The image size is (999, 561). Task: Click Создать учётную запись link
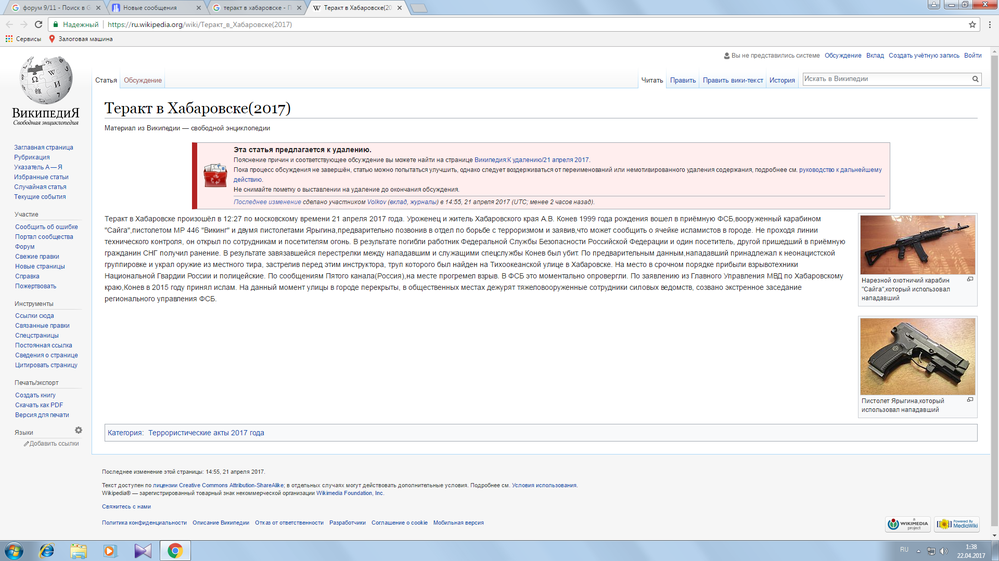[x=924, y=55]
